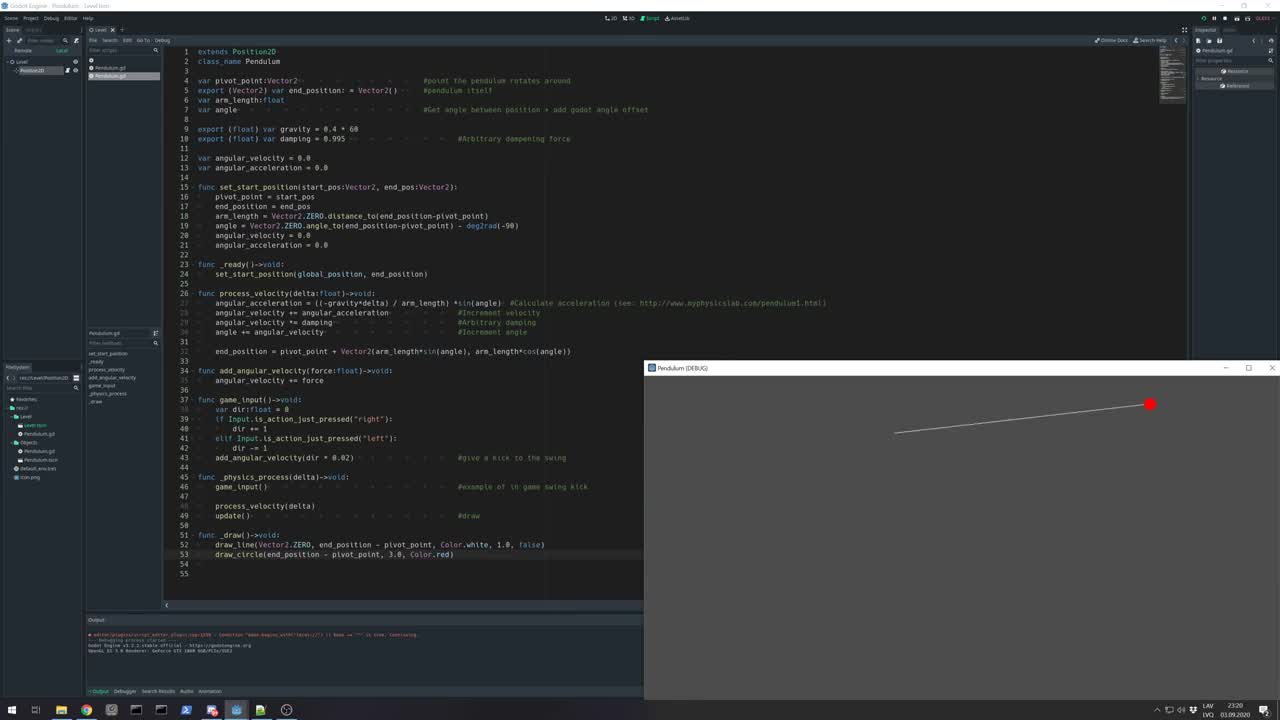Toggle FileSystem split mode icon

coord(76,378)
